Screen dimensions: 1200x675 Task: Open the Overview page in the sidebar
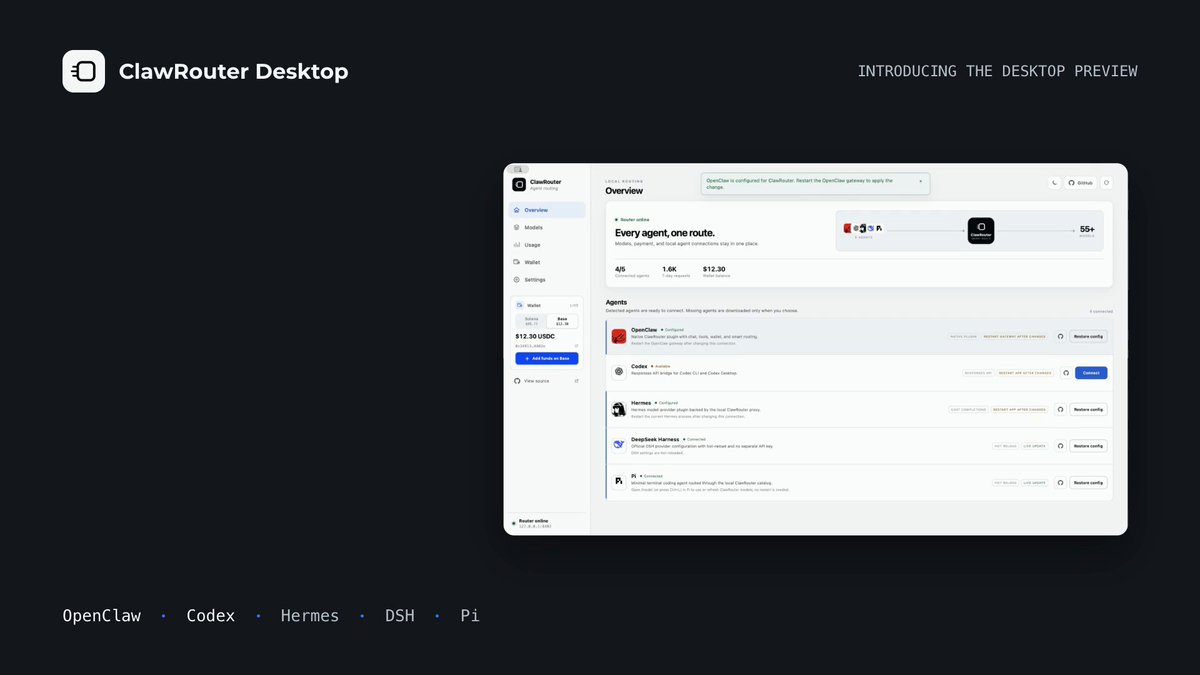(547, 210)
